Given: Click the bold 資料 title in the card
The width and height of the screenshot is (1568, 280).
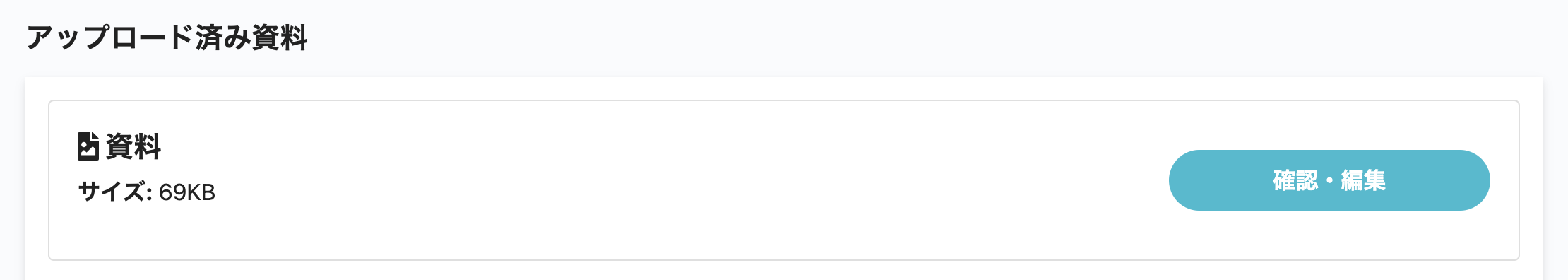Looking at the screenshot, I should (x=133, y=146).
